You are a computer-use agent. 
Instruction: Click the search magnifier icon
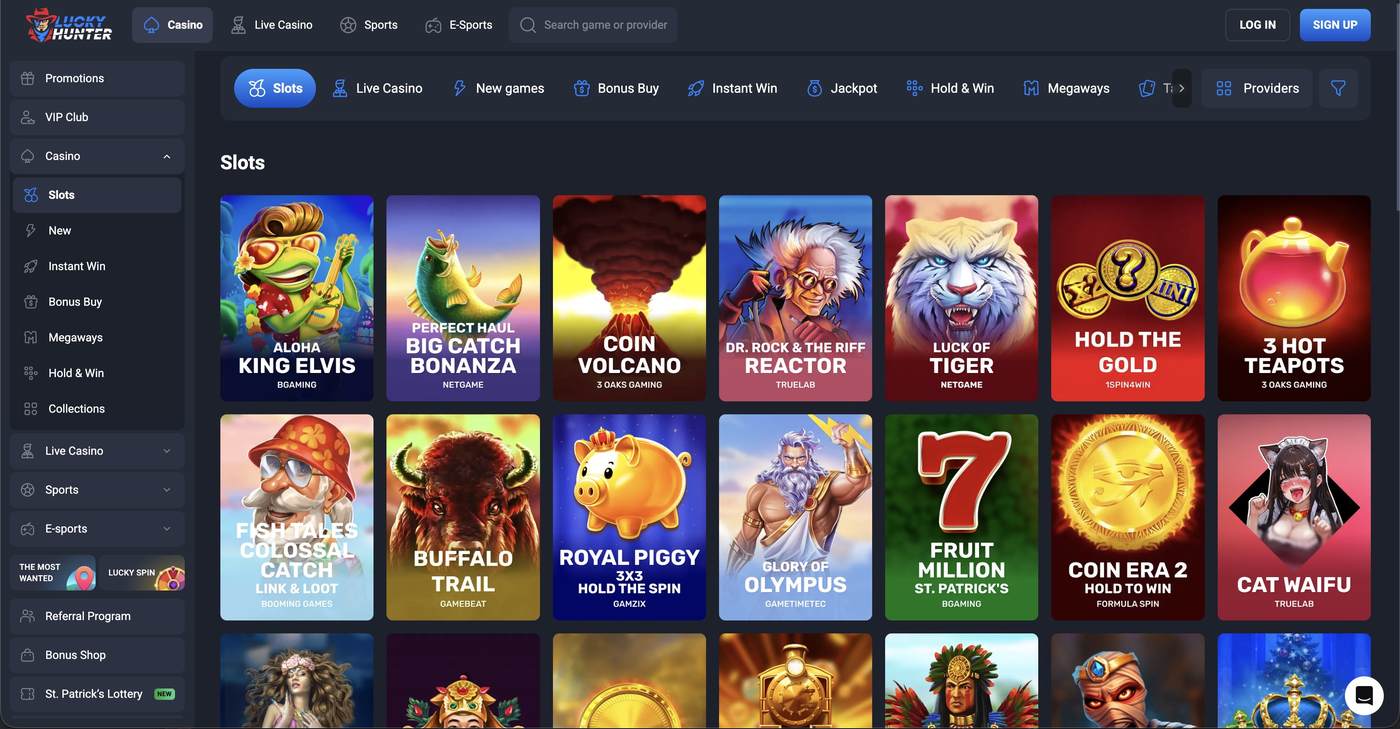tap(528, 25)
